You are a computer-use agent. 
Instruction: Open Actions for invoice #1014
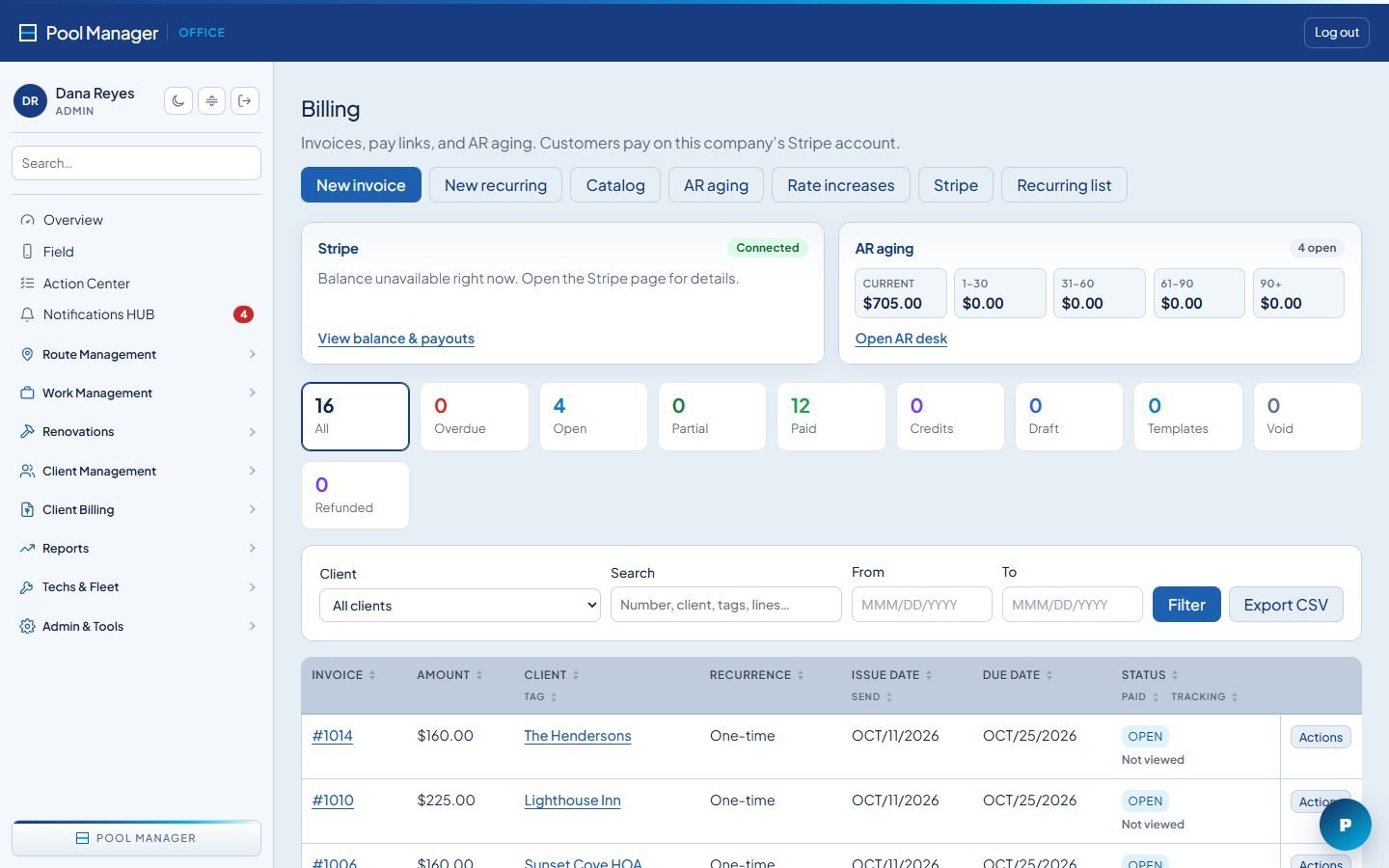[x=1321, y=737]
